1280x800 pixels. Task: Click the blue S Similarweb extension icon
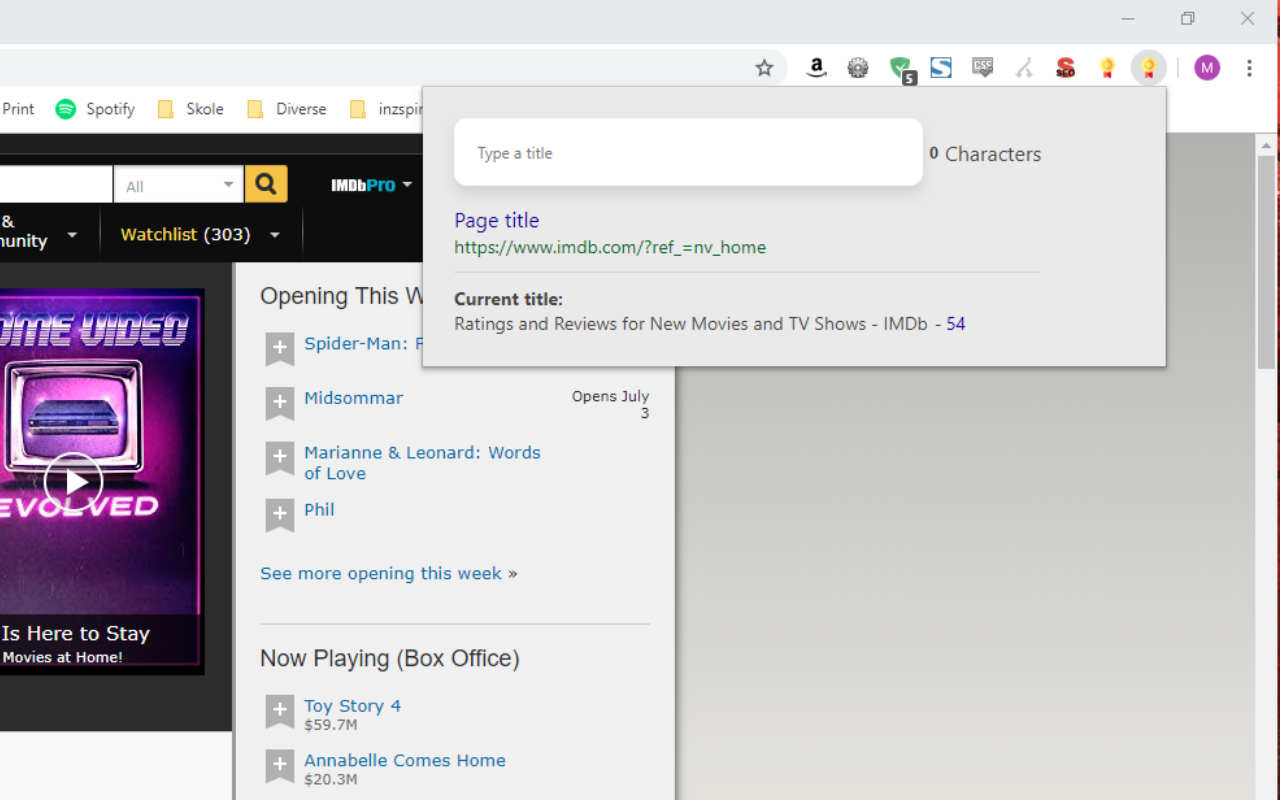(940, 68)
